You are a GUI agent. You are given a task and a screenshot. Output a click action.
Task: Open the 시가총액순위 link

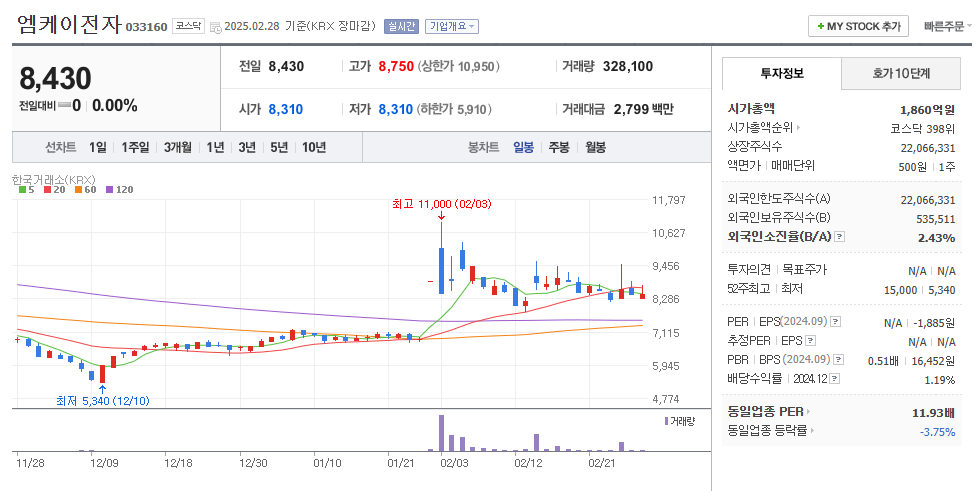coord(763,128)
